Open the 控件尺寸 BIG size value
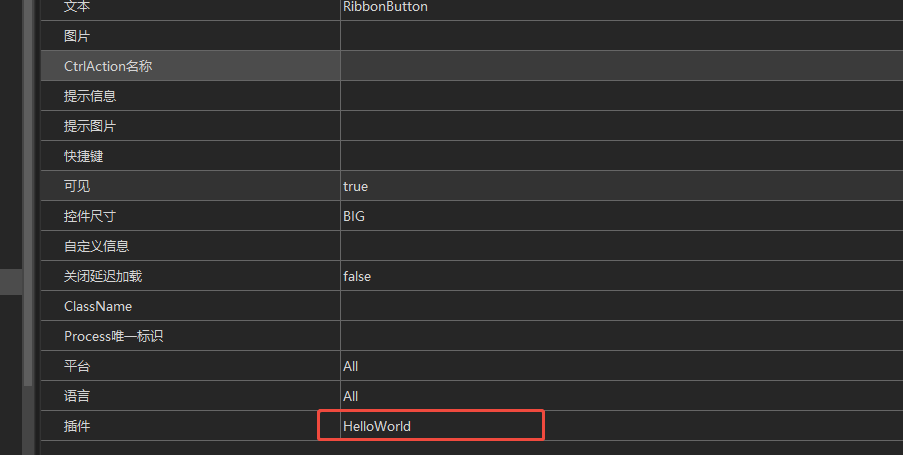The width and height of the screenshot is (903, 455). pos(622,215)
